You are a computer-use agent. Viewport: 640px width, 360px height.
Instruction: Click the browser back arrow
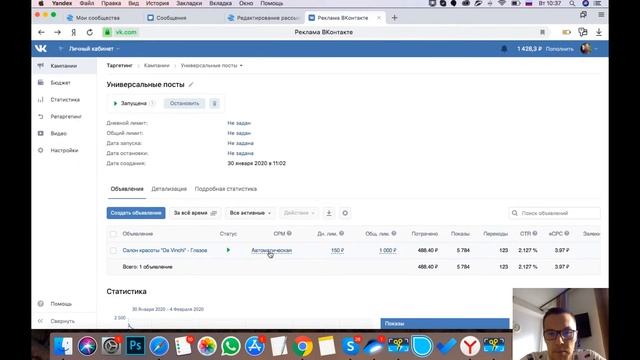point(41,32)
